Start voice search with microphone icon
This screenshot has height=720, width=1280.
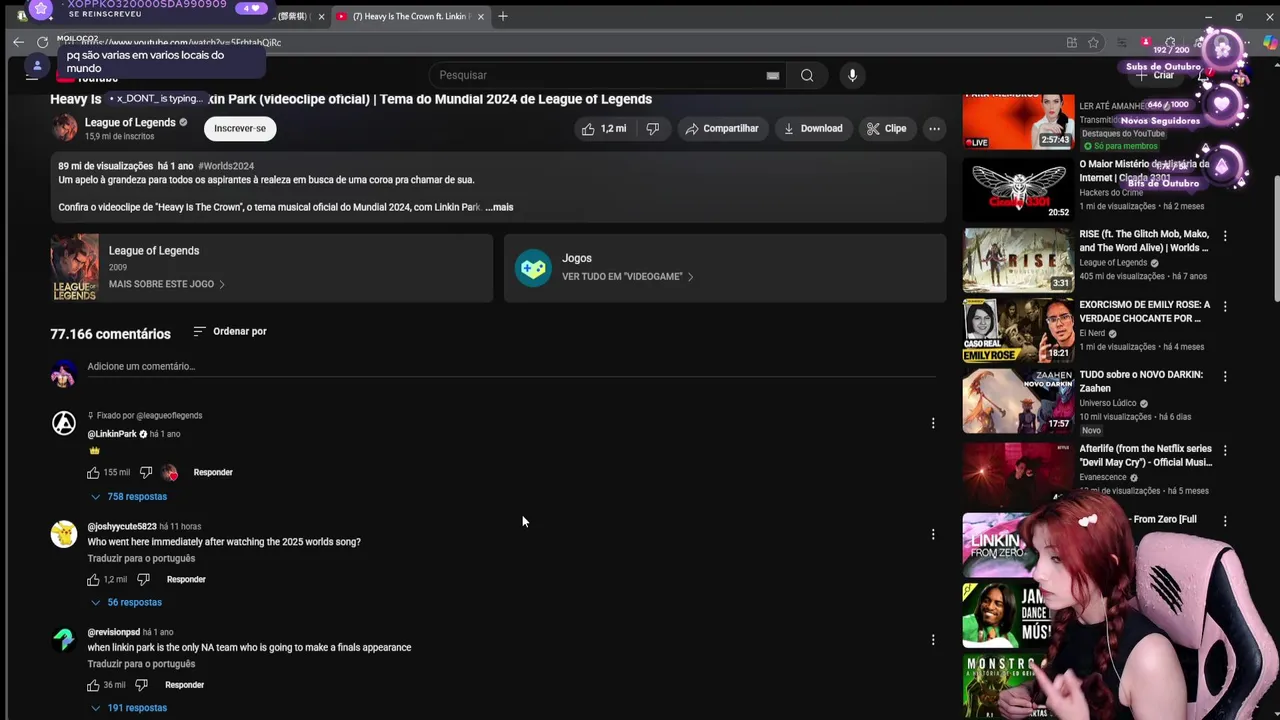(852, 75)
